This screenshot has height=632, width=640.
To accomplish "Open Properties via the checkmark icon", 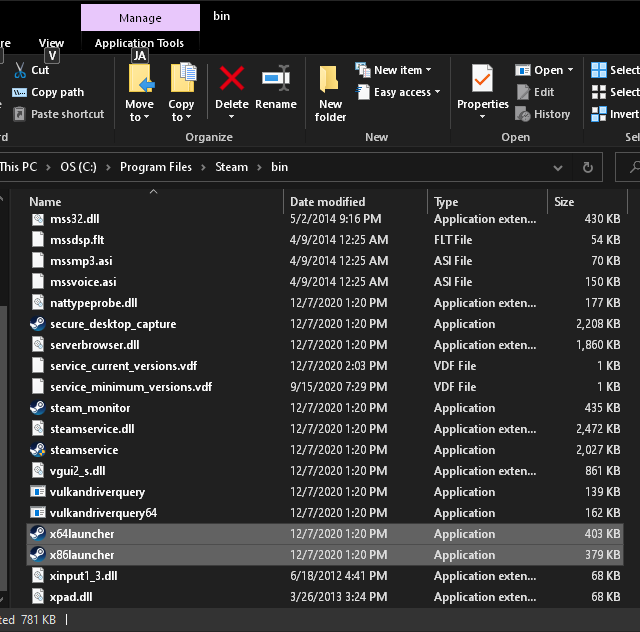I will tap(482, 78).
